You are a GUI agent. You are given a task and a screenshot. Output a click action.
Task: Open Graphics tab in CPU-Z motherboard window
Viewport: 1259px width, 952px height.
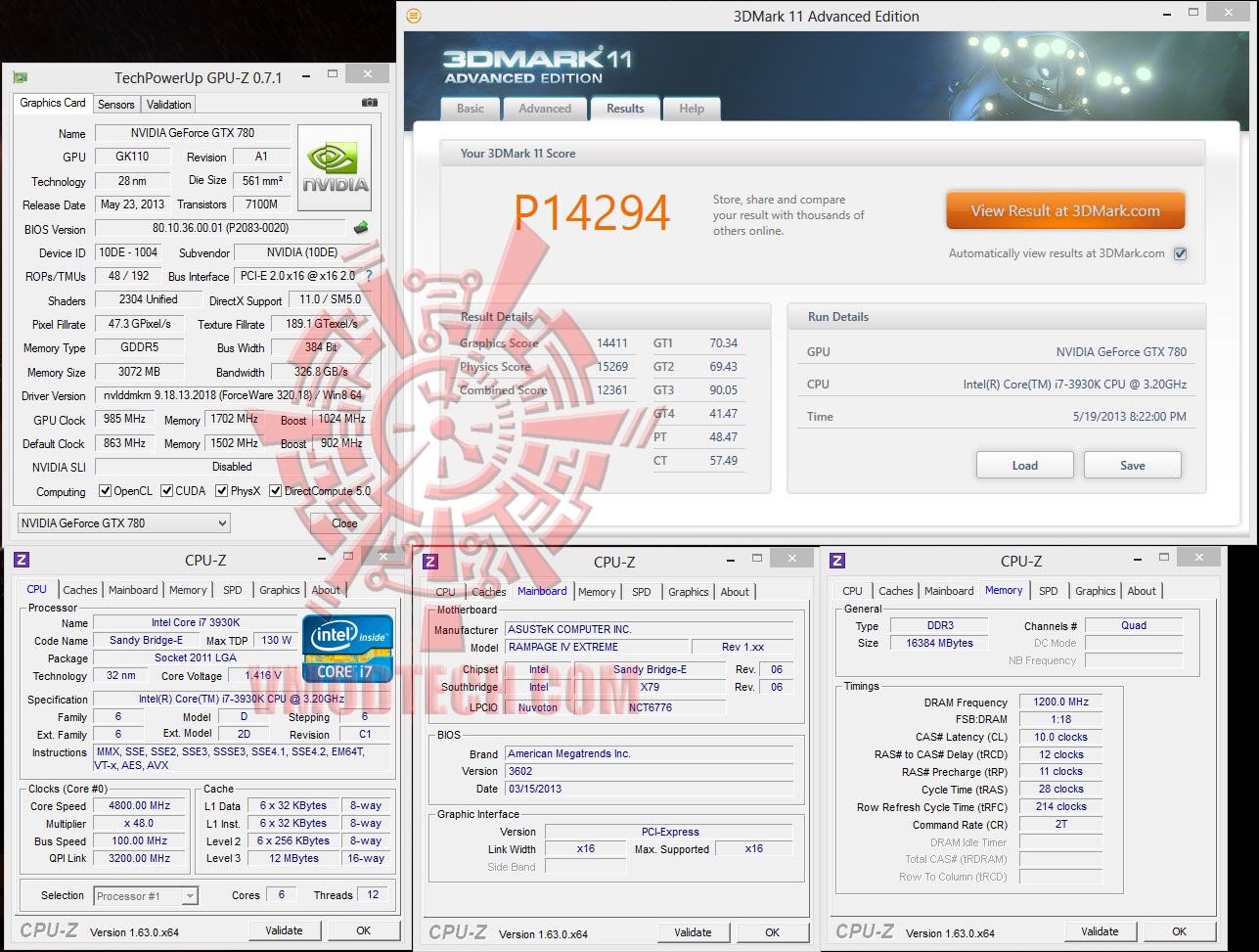[689, 592]
